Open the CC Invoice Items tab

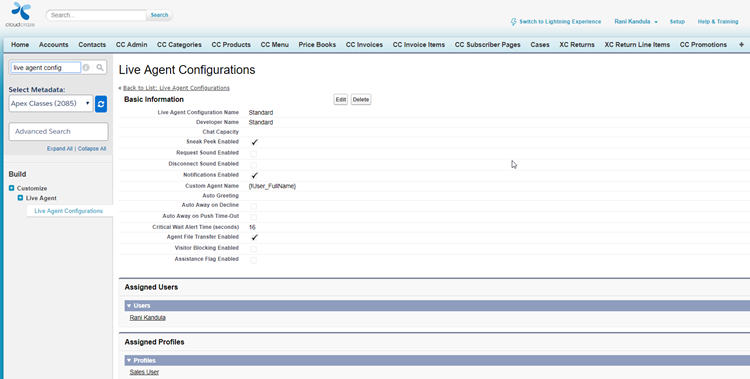pos(419,45)
